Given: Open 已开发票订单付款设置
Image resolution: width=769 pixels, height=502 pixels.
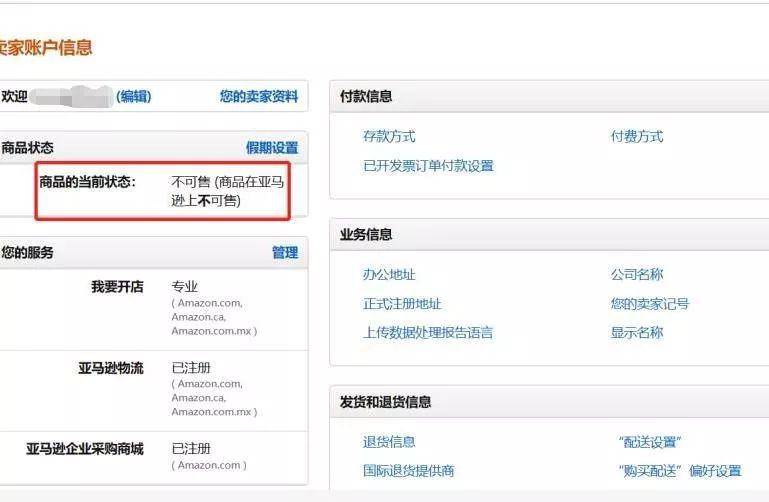Looking at the screenshot, I should 428,166.
